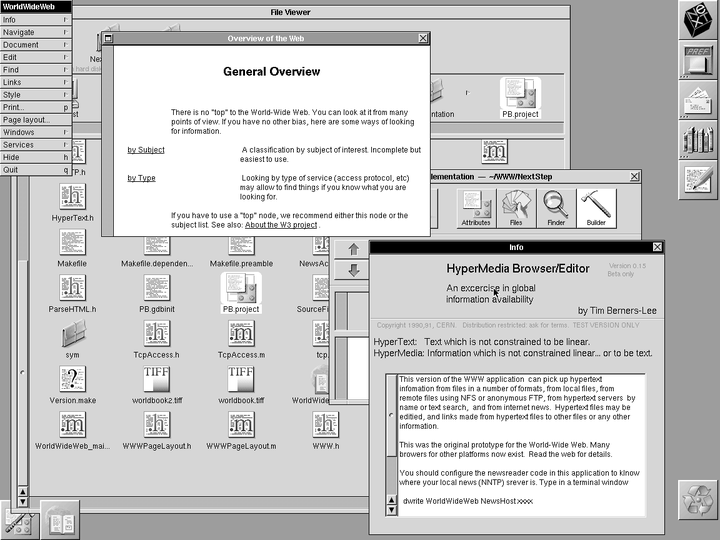Open the Attributes inspector icon
Image resolution: width=720 pixels, height=540 pixels.
(x=476, y=207)
